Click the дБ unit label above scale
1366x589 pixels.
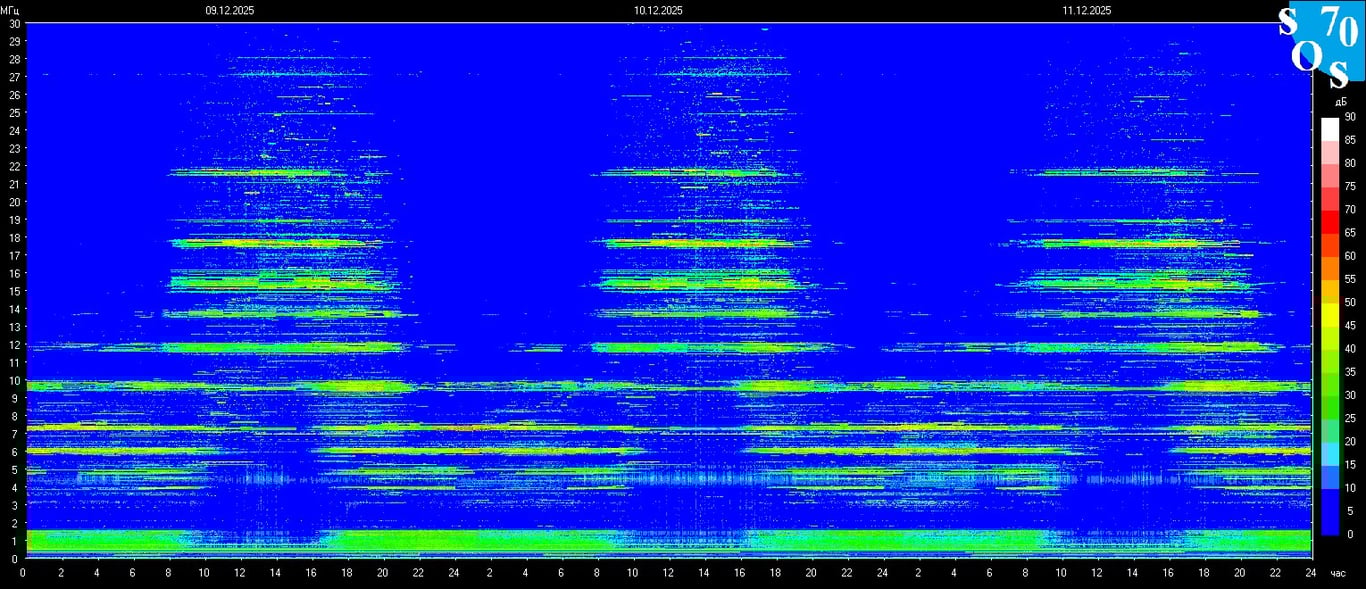click(x=1339, y=102)
